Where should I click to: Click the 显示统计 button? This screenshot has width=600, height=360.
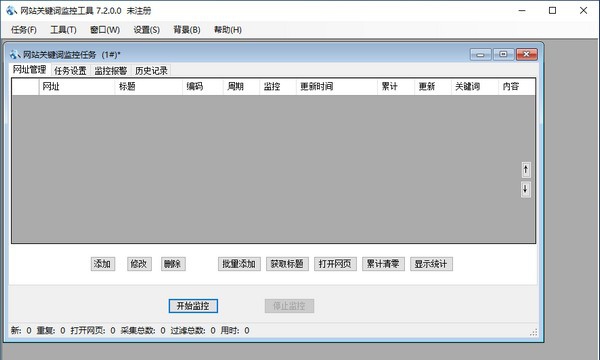point(431,264)
